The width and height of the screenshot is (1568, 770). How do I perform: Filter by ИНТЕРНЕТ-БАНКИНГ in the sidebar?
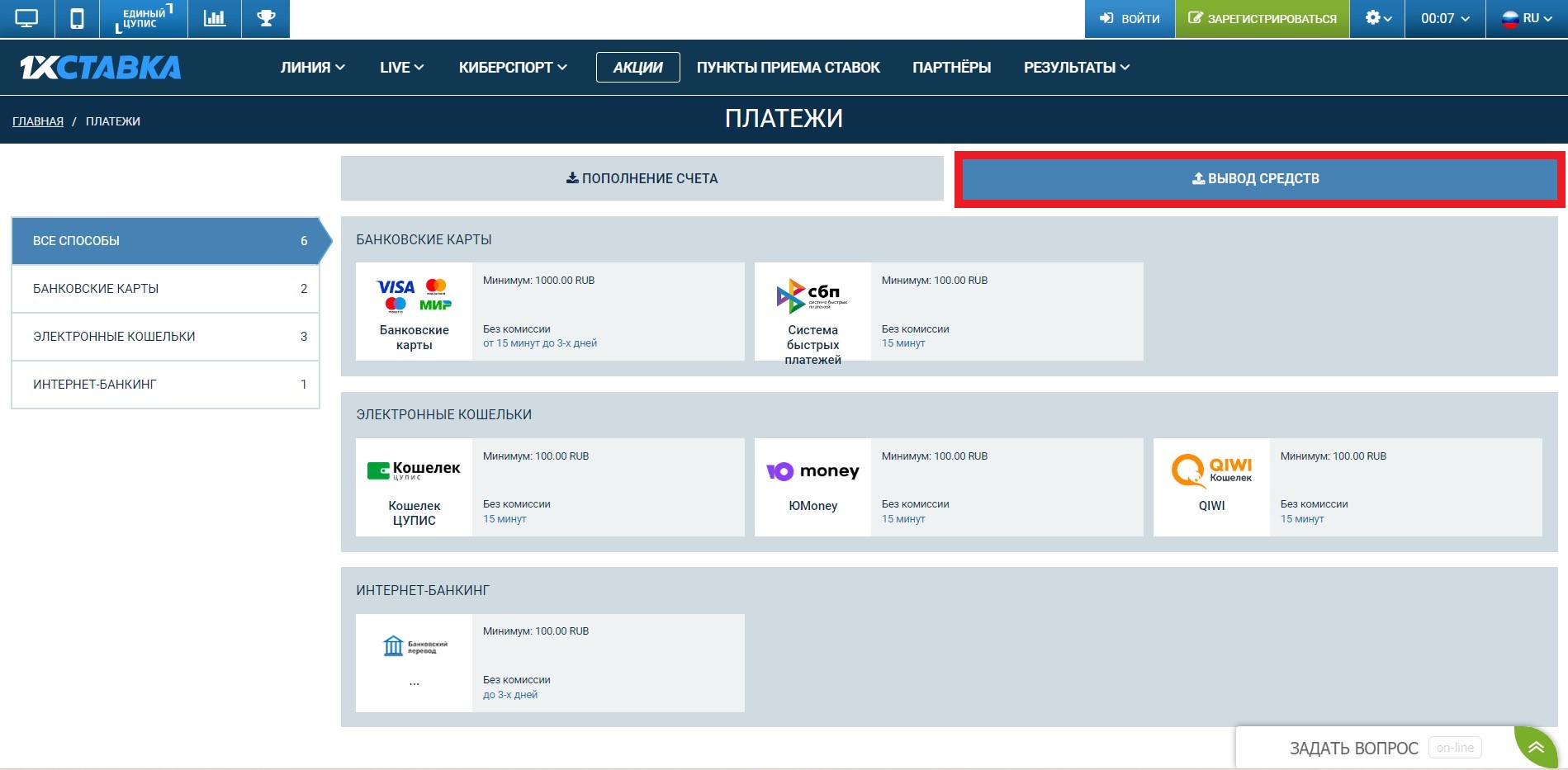[x=165, y=385]
